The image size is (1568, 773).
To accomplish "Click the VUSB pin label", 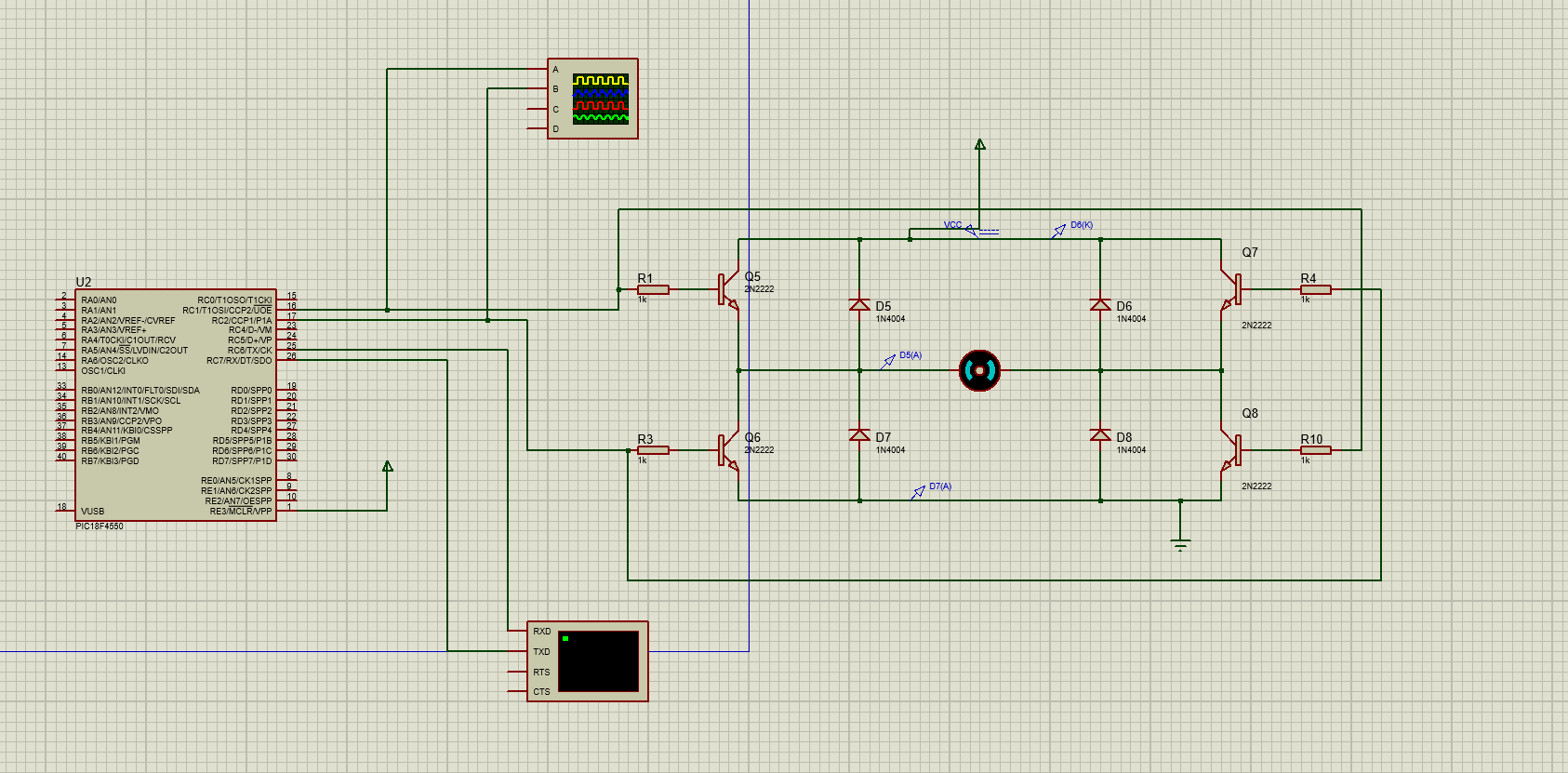I will point(92,512).
